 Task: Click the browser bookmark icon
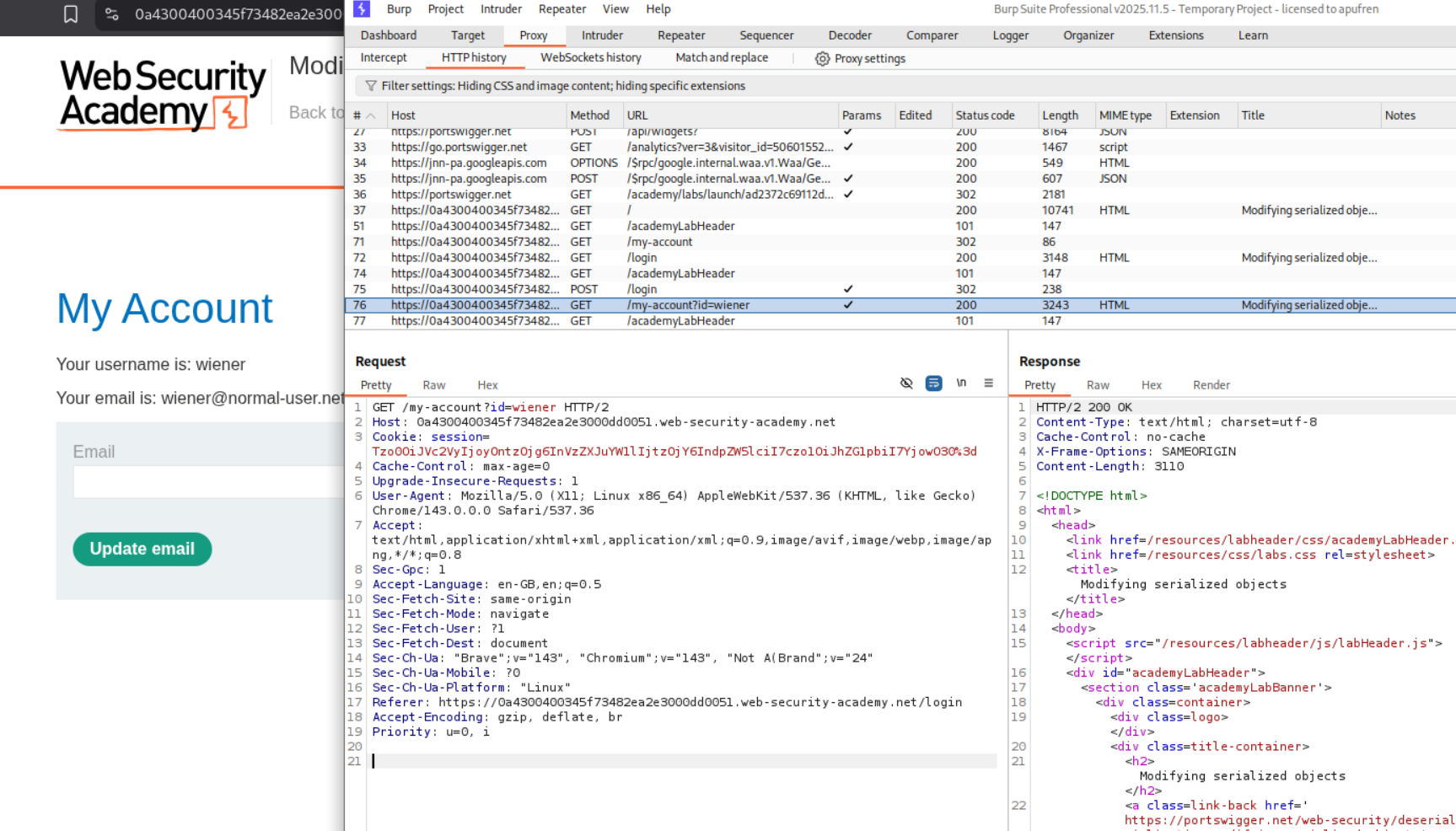[71, 14]
